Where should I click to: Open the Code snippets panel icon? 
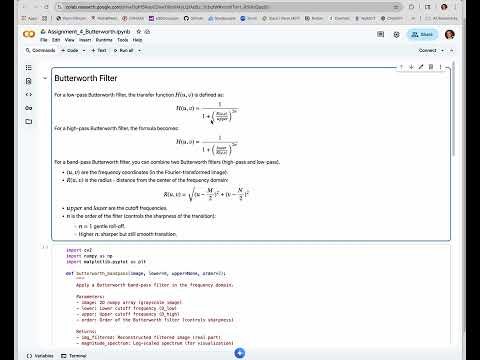pos(29,94)
